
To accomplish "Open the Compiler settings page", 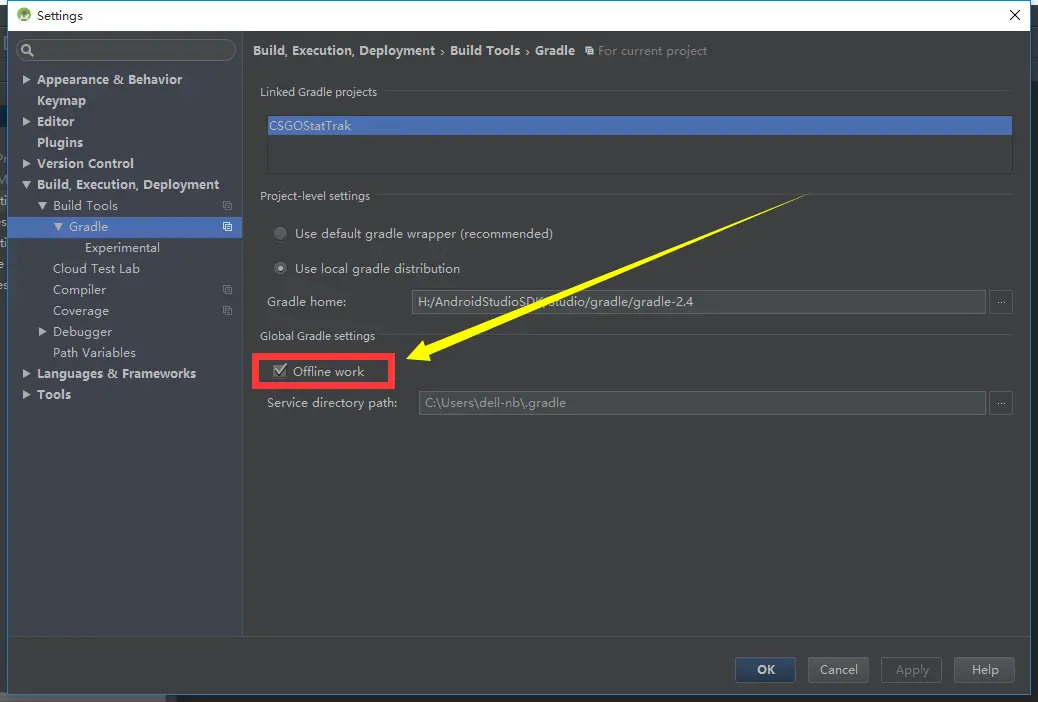I will click(79, 290).
